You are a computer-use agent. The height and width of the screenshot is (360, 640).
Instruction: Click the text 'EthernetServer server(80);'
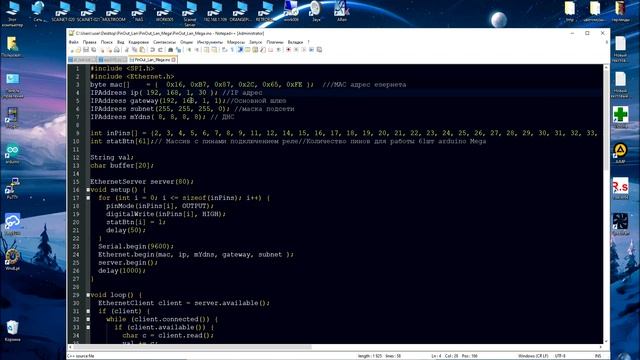point(142,182)
